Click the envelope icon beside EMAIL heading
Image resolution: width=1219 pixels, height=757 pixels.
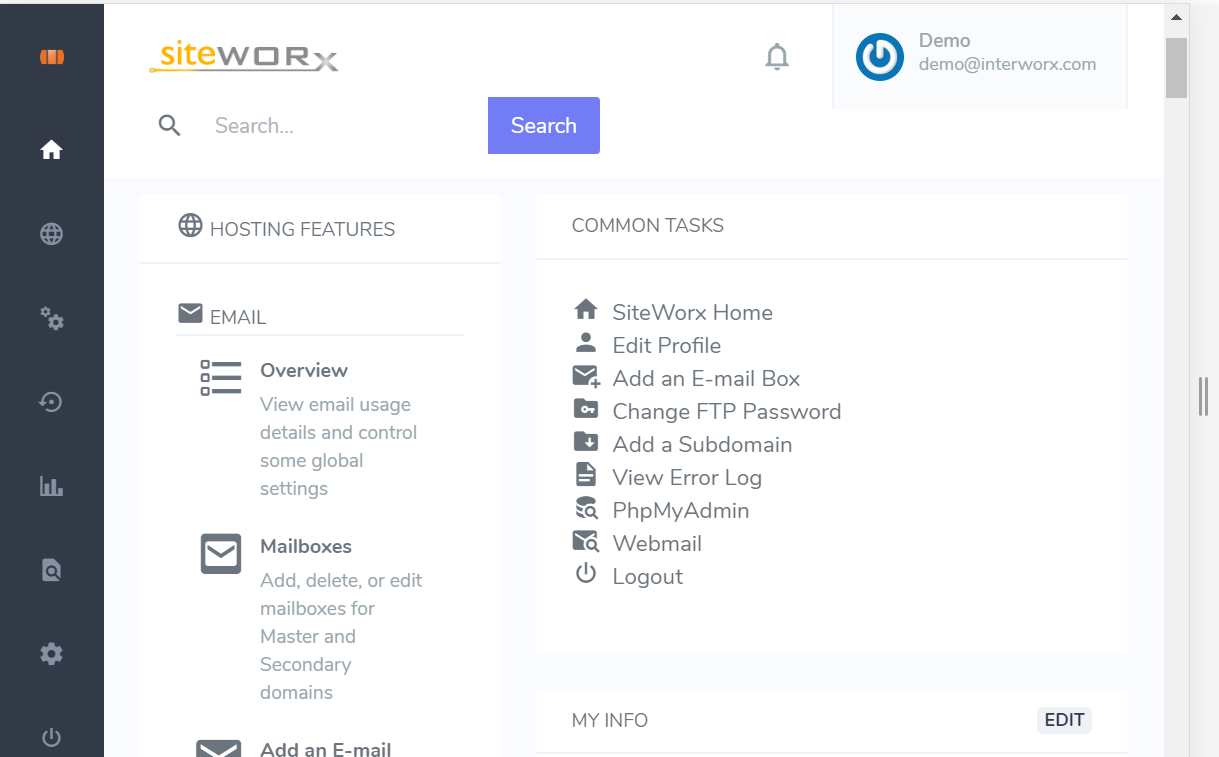coord(190,314)
